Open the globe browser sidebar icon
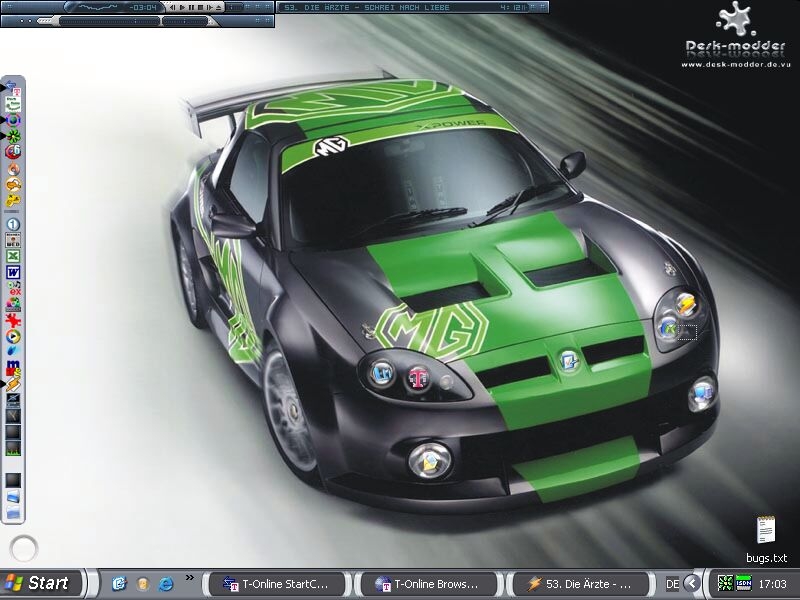800x600 pixels. 13,120
